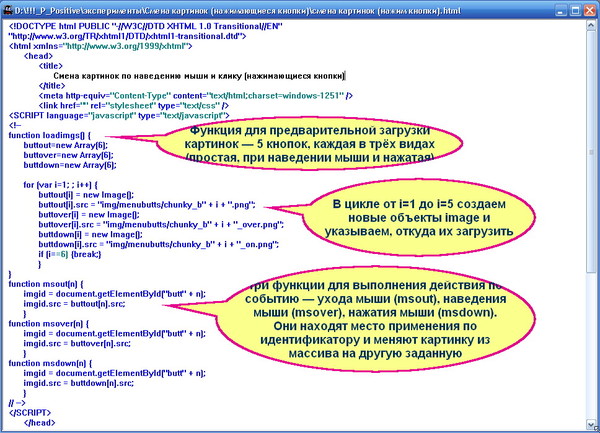Click the opening <head> tag line
This screenshot has width=600, height=433.
[x=38, y=56]
